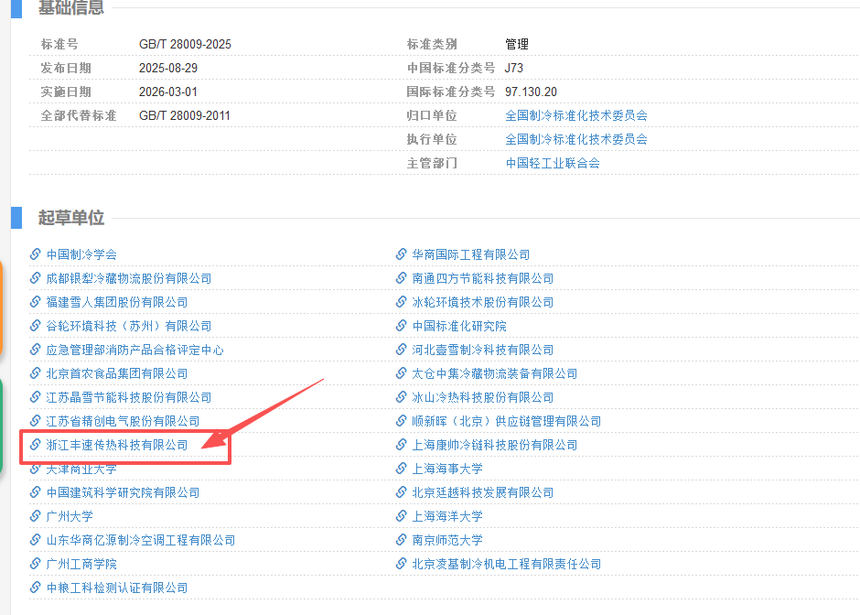This screenshot has height=615, width=860.
Task: Click link icon beside 广州大学
Action: (x=36, y=516)
